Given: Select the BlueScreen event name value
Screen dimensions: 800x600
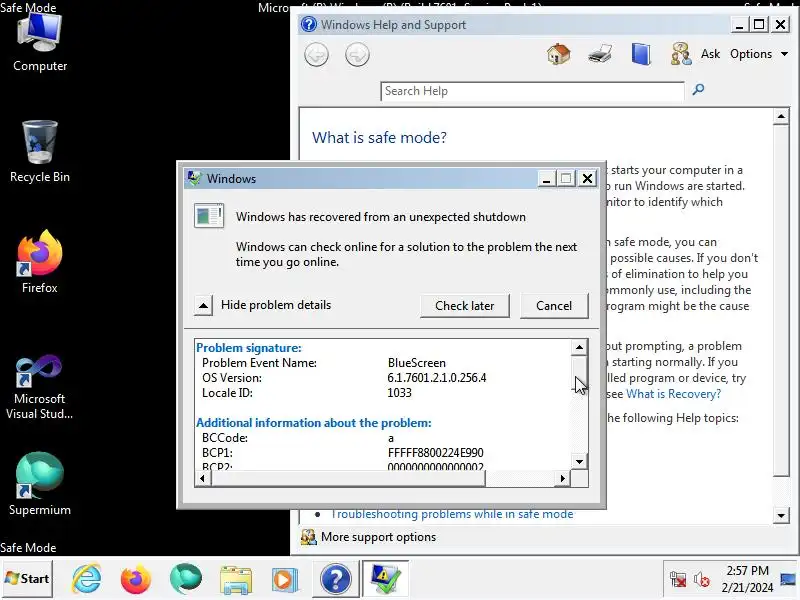Looking at the screenshot, I should click(x=416, y=363).
